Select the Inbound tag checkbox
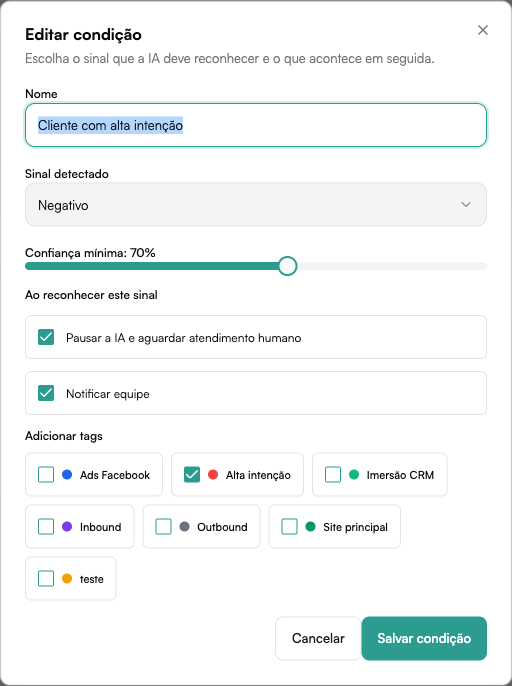The height and width of the screenshot is (686, 512). pyautogui.click(x=46, y=527)
